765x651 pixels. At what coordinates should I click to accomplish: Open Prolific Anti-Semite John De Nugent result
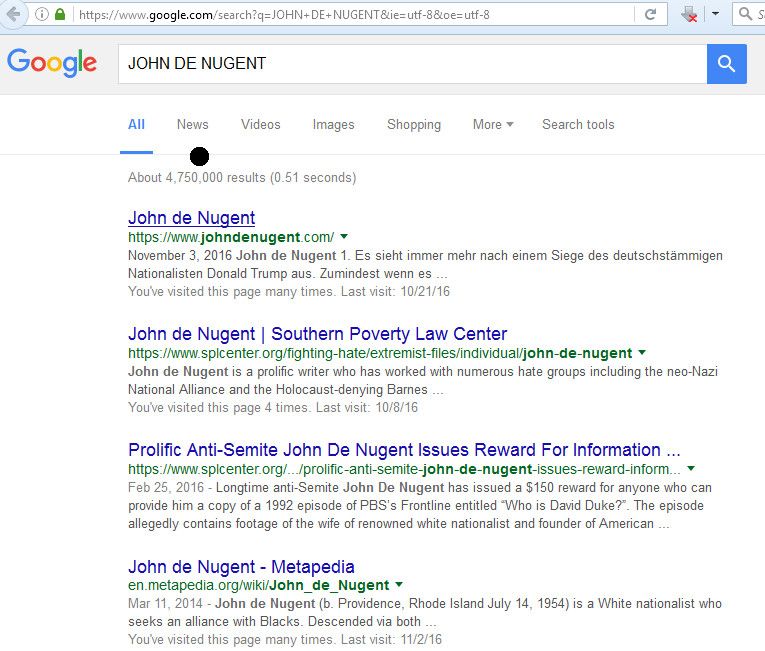coord(404,449)
